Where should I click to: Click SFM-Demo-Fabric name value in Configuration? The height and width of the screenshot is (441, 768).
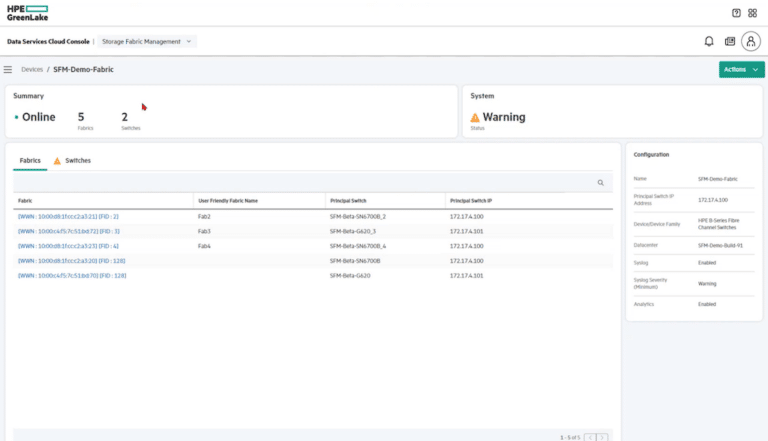tap(718, 179)
